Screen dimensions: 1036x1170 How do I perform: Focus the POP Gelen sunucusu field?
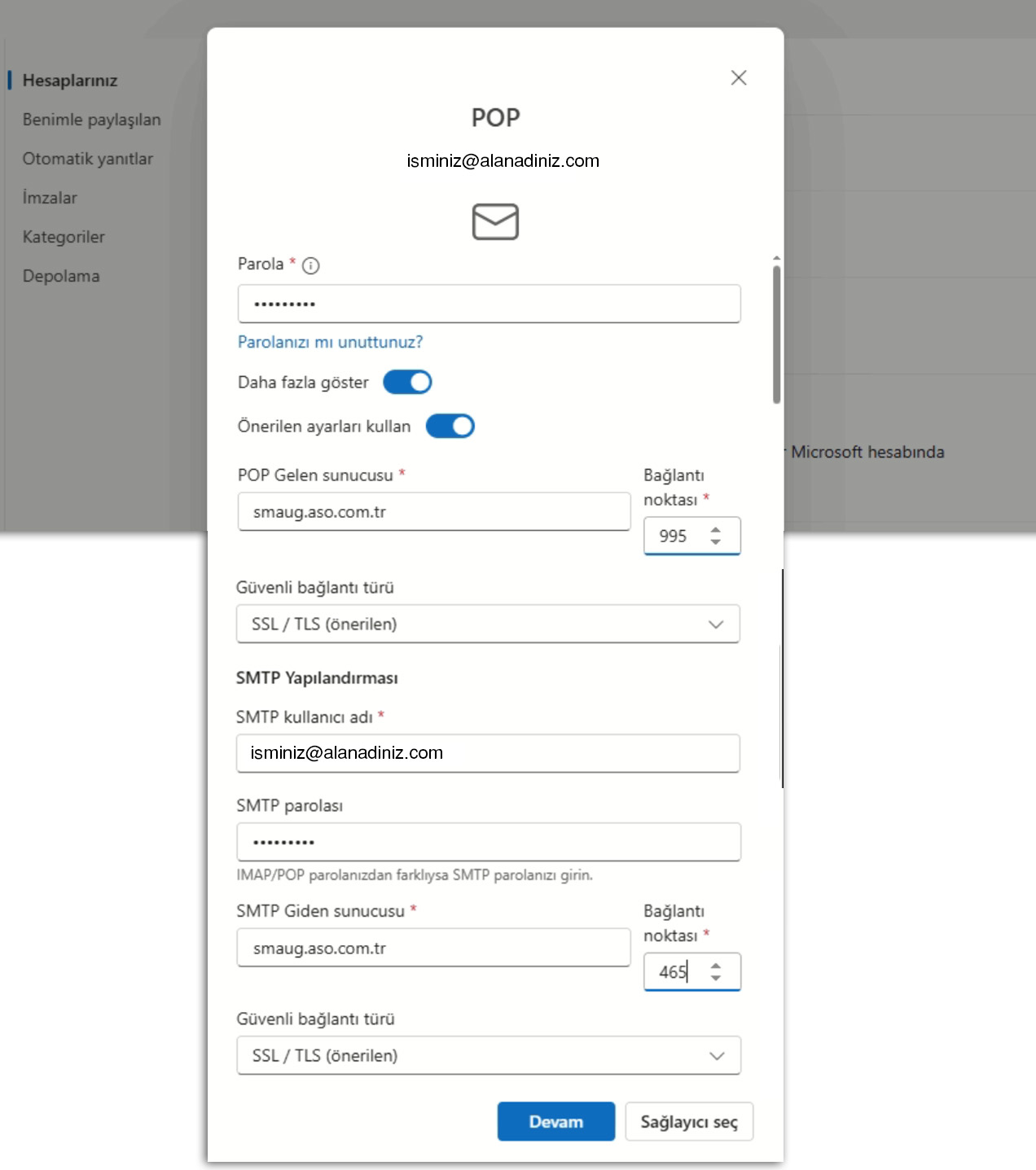[x=434, y=511]
